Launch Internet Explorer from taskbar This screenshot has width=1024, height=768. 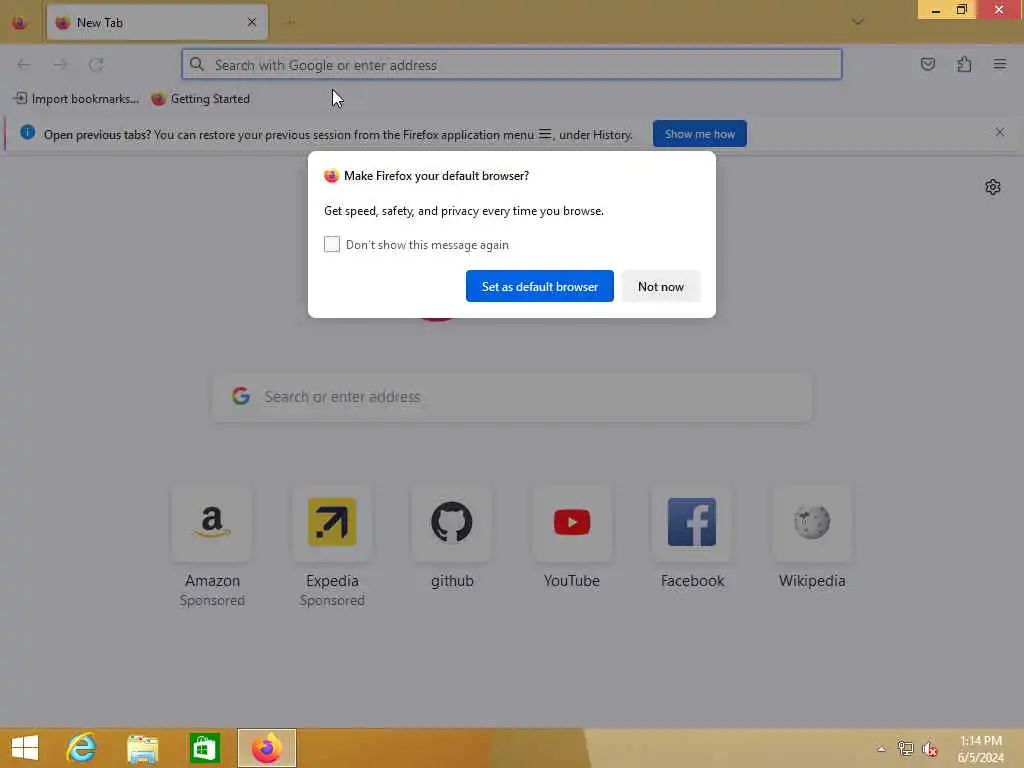point(81,748)
